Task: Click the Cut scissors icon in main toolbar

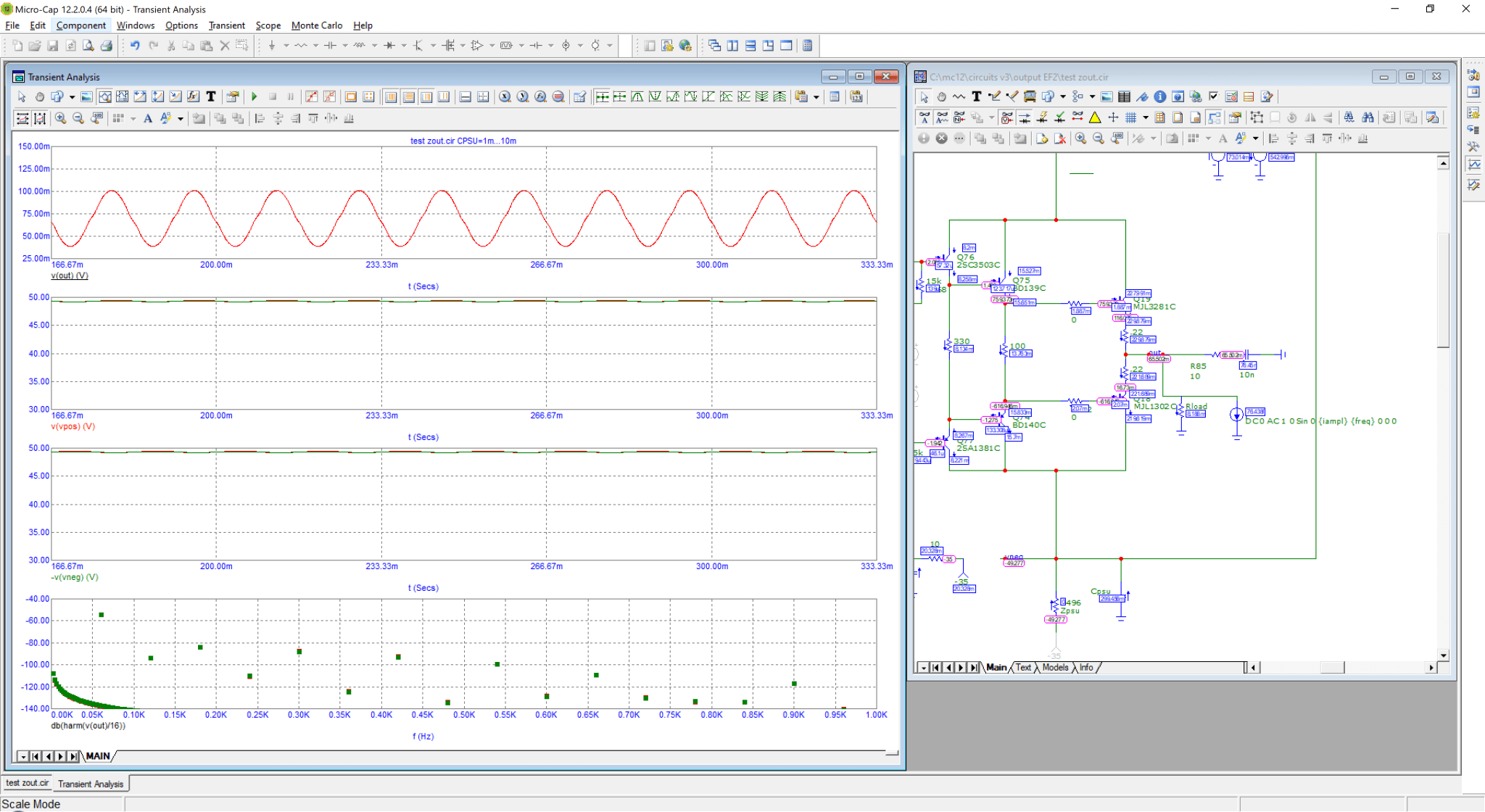Action: [x=171, y=46]
